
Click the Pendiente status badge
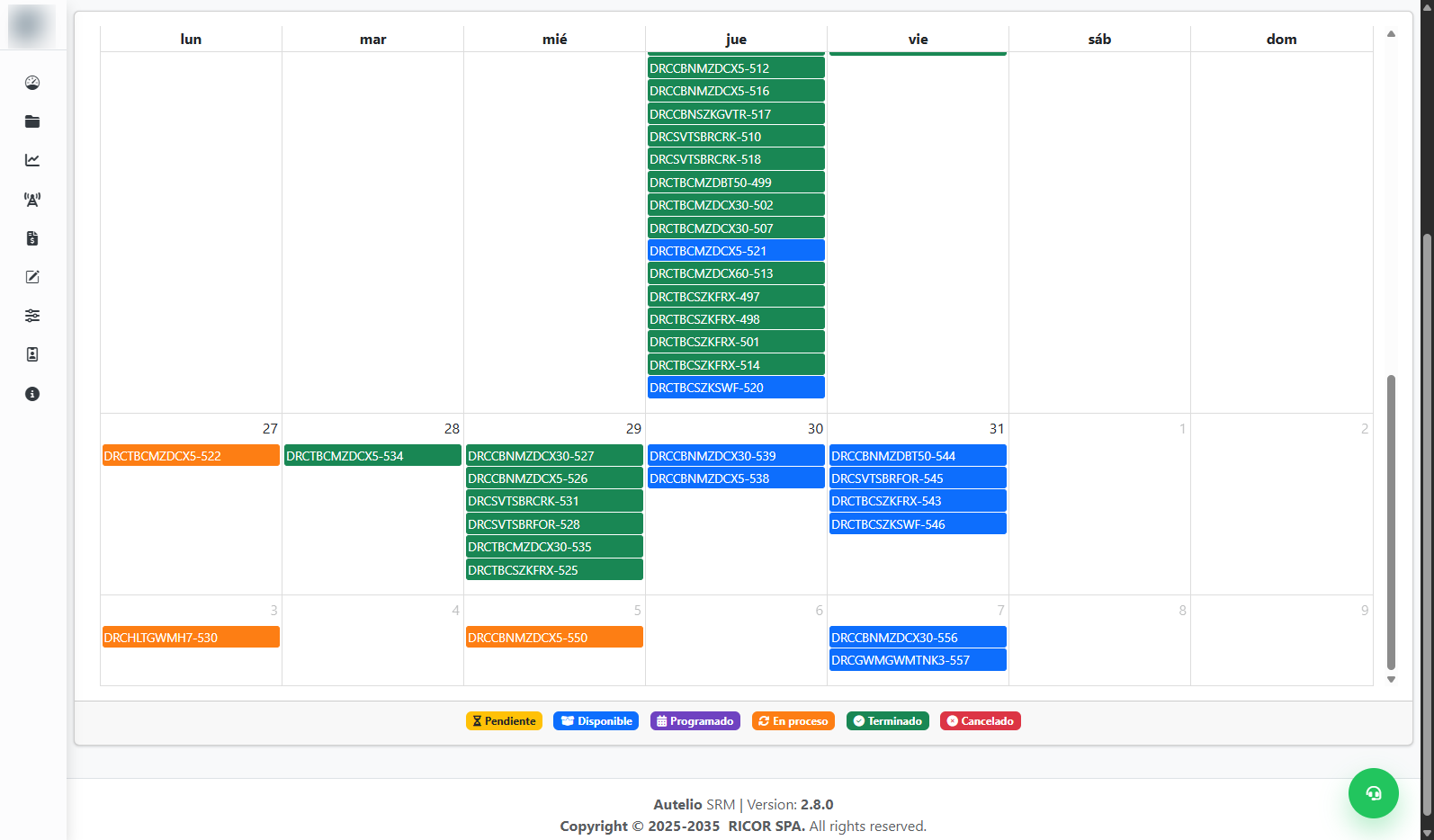point(504,721)
